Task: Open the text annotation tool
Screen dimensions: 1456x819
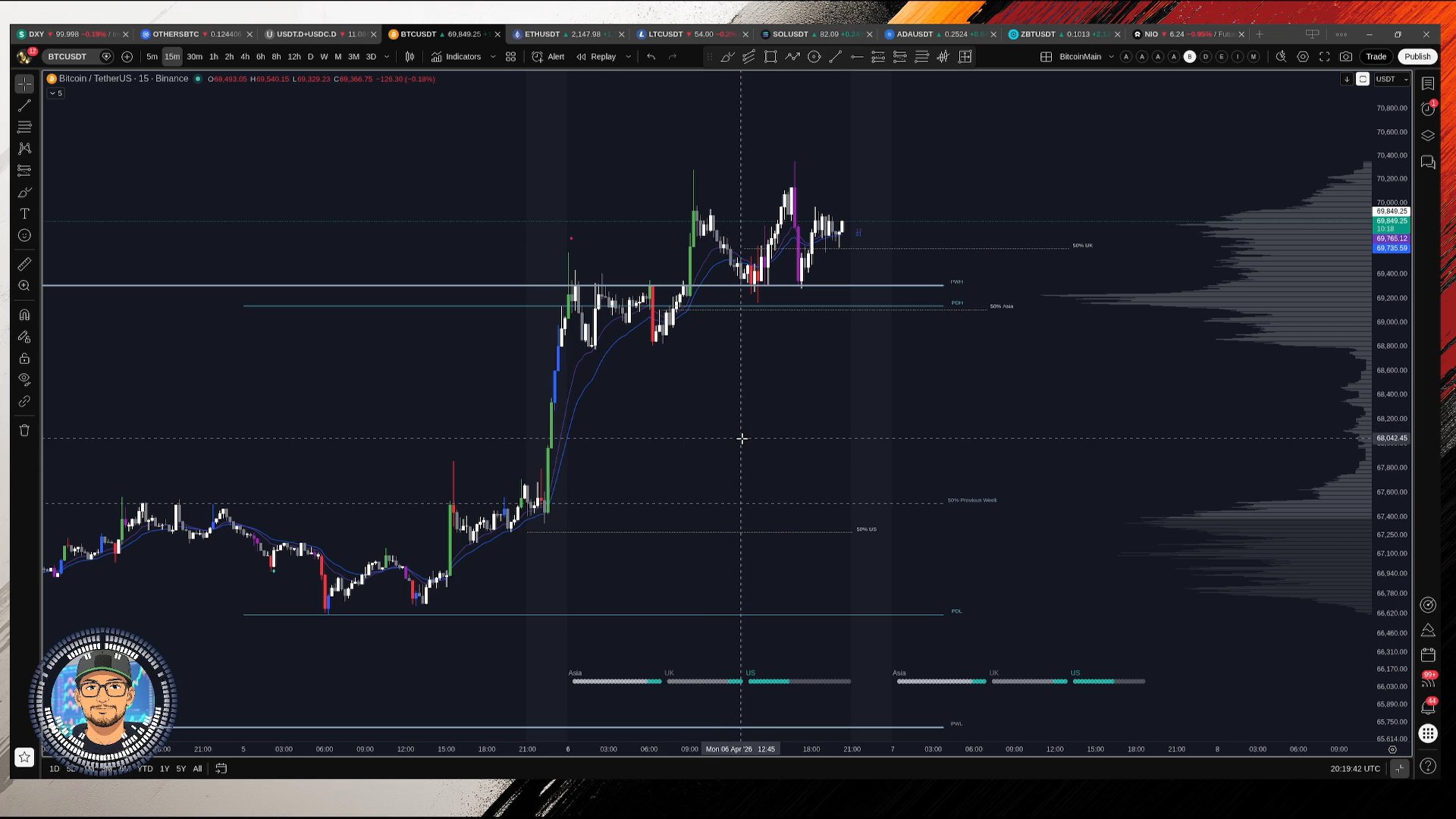Action: pos(24,214)
